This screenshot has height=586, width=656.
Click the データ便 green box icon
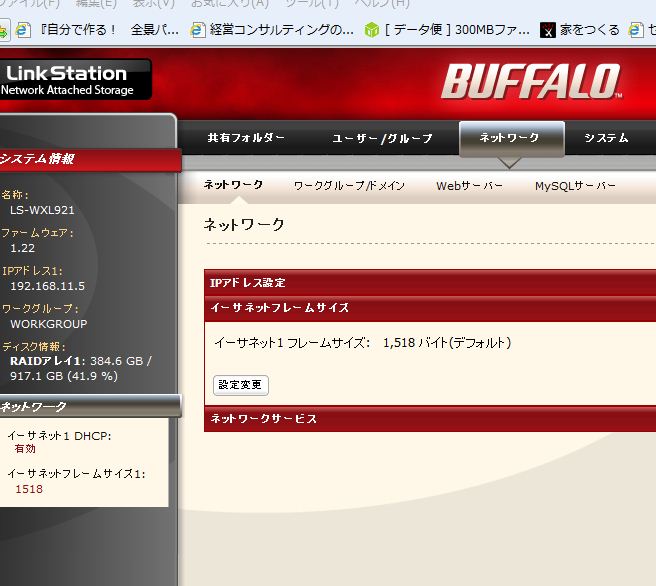point(372,30)
